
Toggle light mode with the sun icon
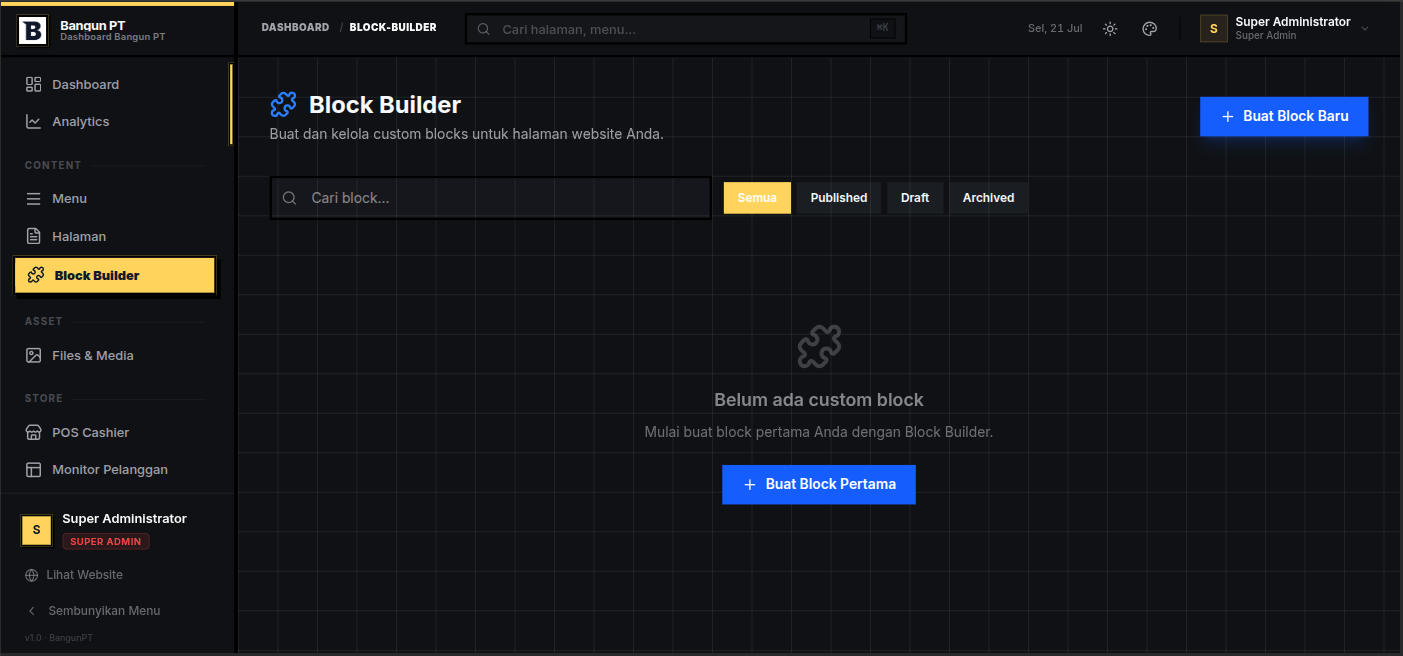(1110, 29)
